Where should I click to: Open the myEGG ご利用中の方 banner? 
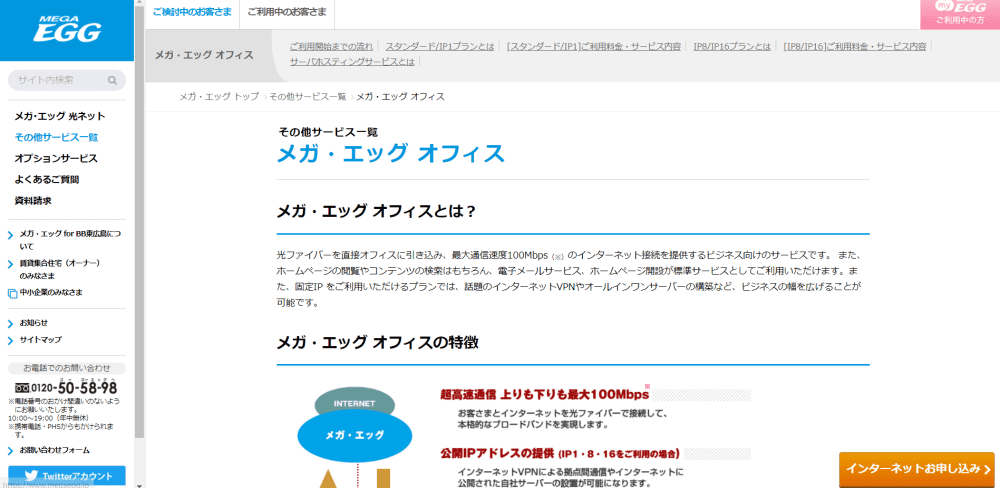point(960,15)
